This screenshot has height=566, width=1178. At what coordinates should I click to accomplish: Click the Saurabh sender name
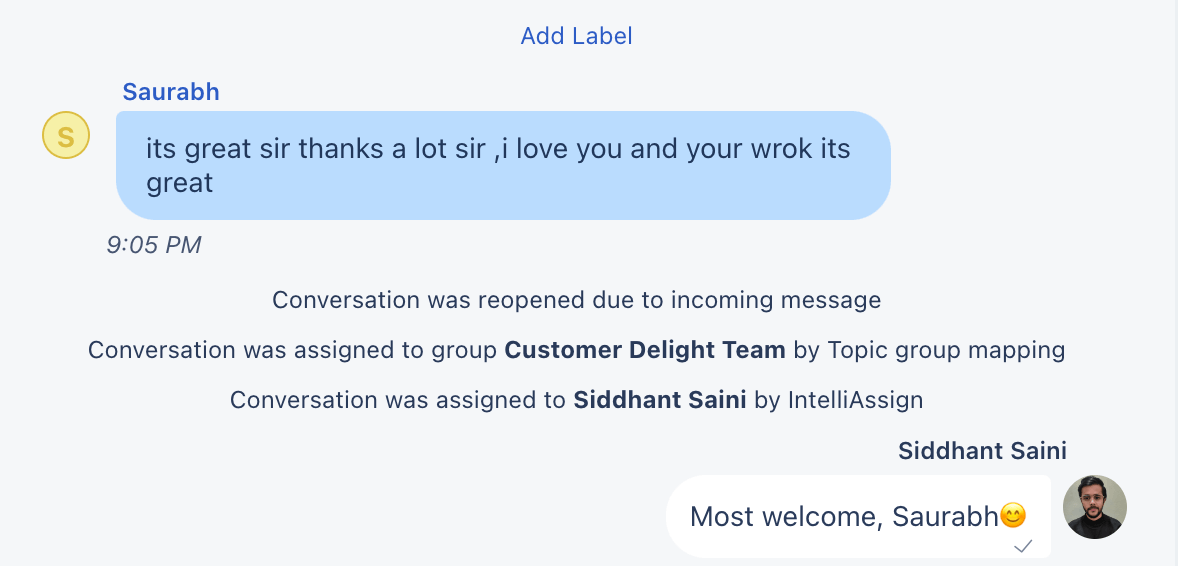pyautogui.click(x=171, y=92)
